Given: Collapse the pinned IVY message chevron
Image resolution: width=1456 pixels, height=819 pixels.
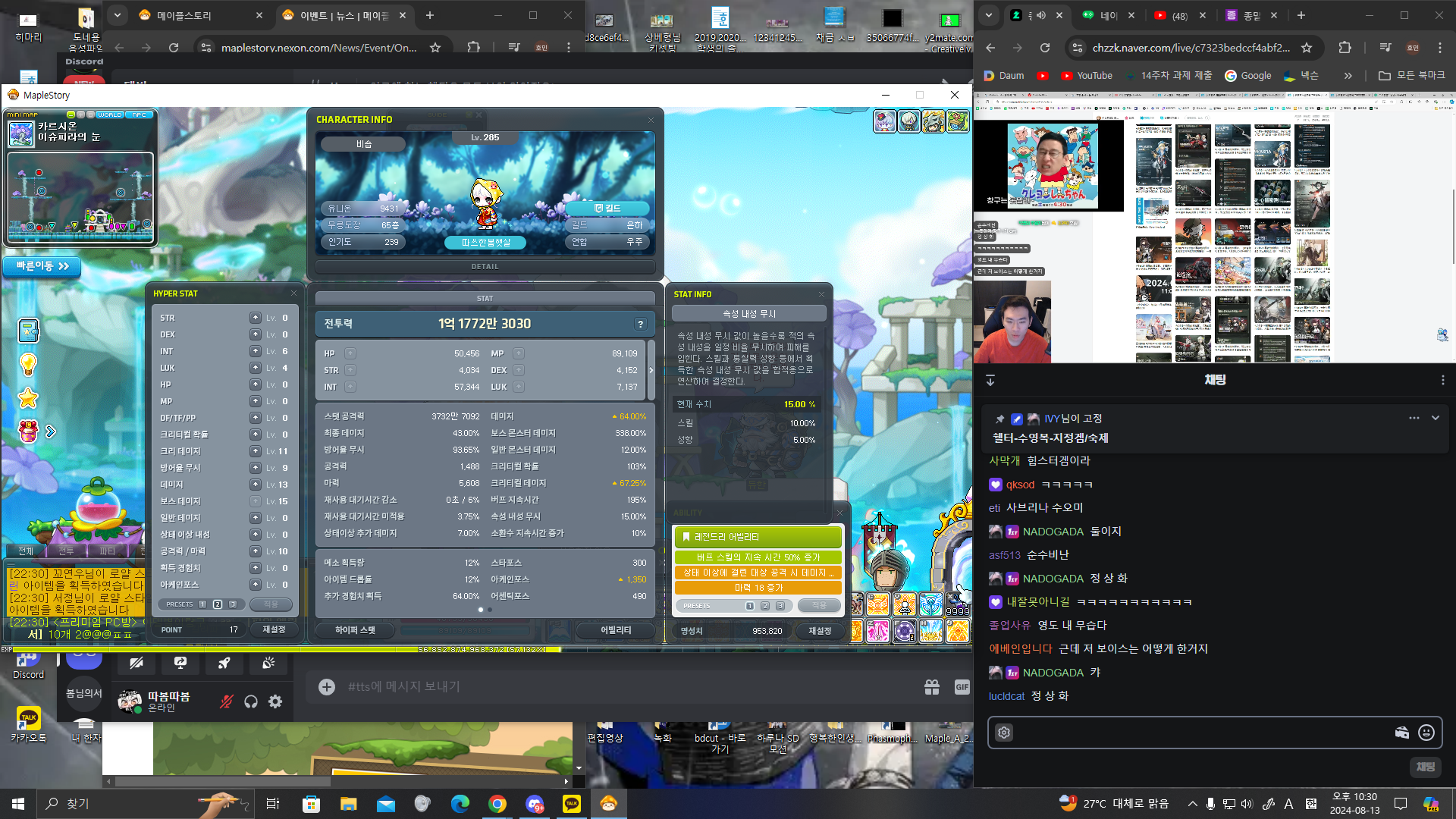Looking at the screenshot, I should [1436, 418].
